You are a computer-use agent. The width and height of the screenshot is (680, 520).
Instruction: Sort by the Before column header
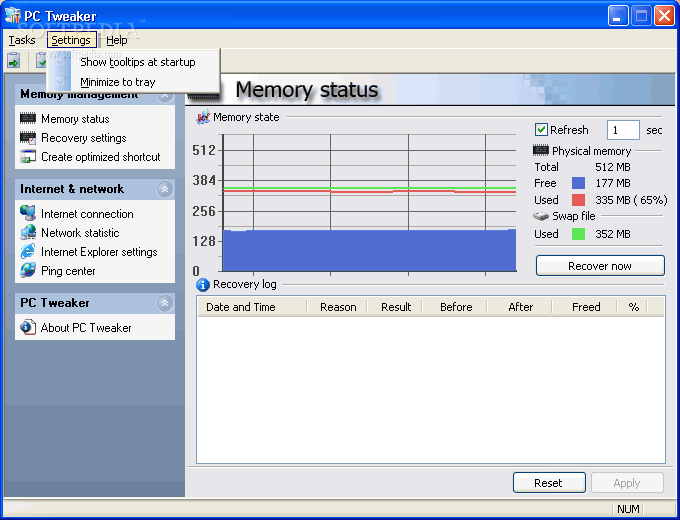[455, 307]
